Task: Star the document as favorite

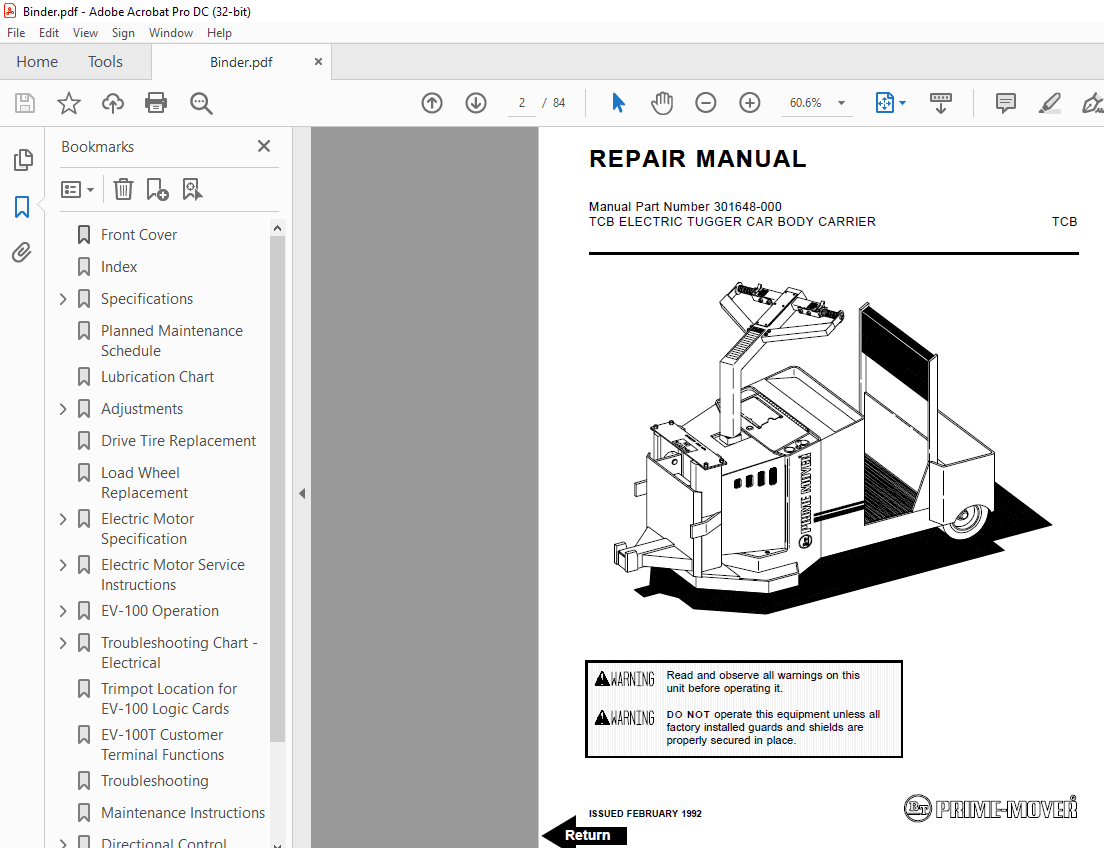Action: (68, 103)
